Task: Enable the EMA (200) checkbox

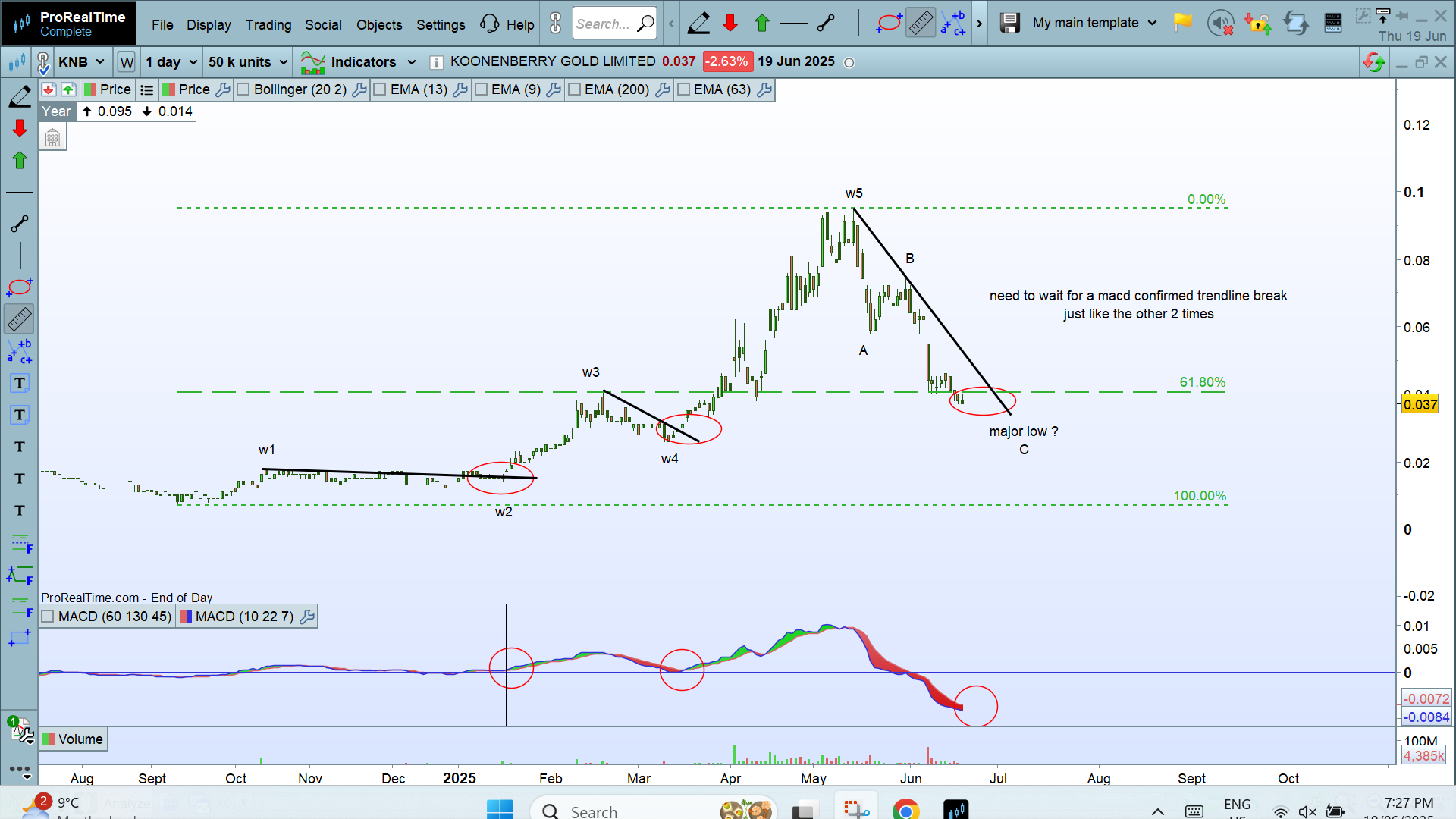Action: pyautogui.click(x=574, y=89)
